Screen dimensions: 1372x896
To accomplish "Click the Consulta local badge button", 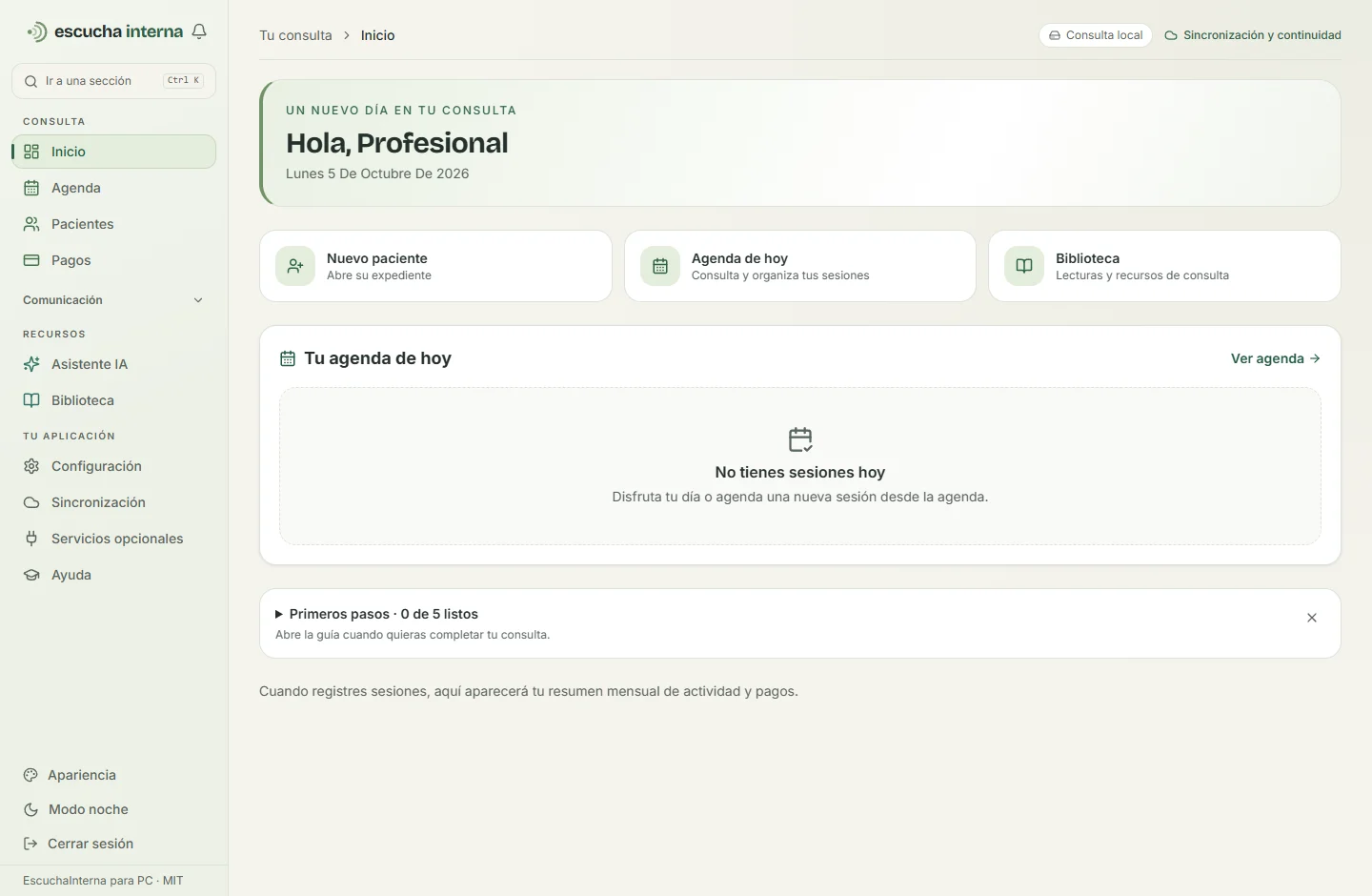I will point(1096,35).
